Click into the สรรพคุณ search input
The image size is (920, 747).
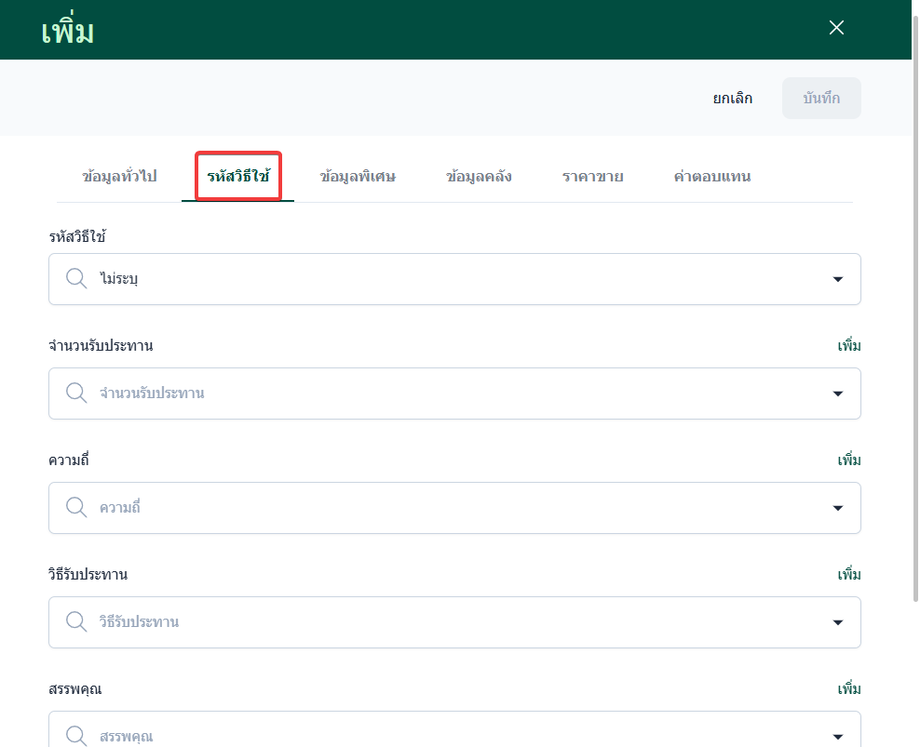[x=455, y=729]
